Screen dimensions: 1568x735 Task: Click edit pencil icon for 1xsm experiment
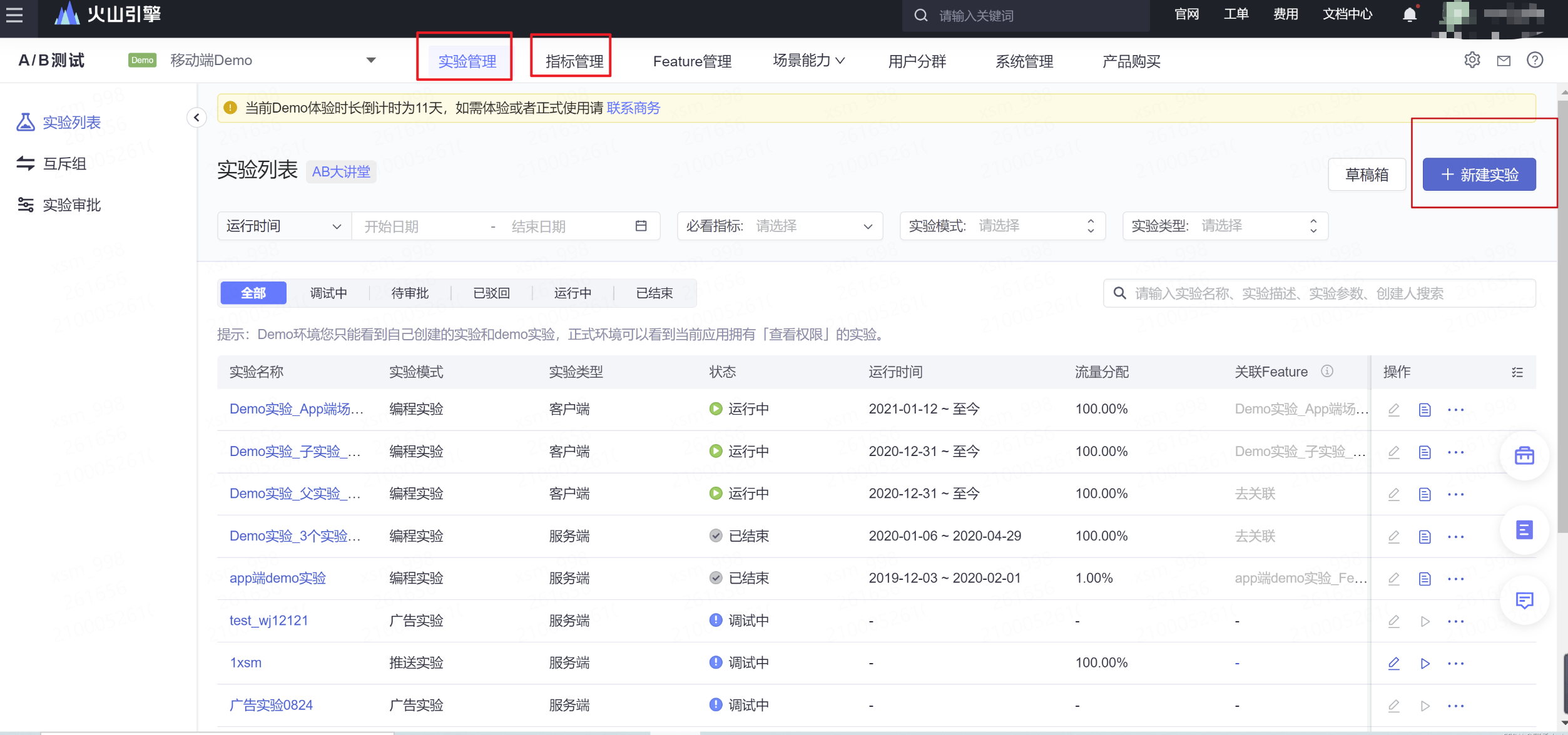(1393, 663)
